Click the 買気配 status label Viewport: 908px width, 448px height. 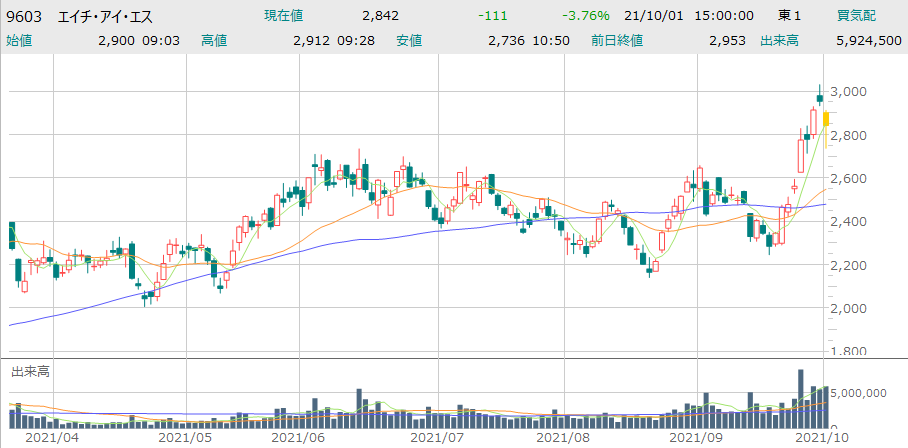(x=858, y=17)
